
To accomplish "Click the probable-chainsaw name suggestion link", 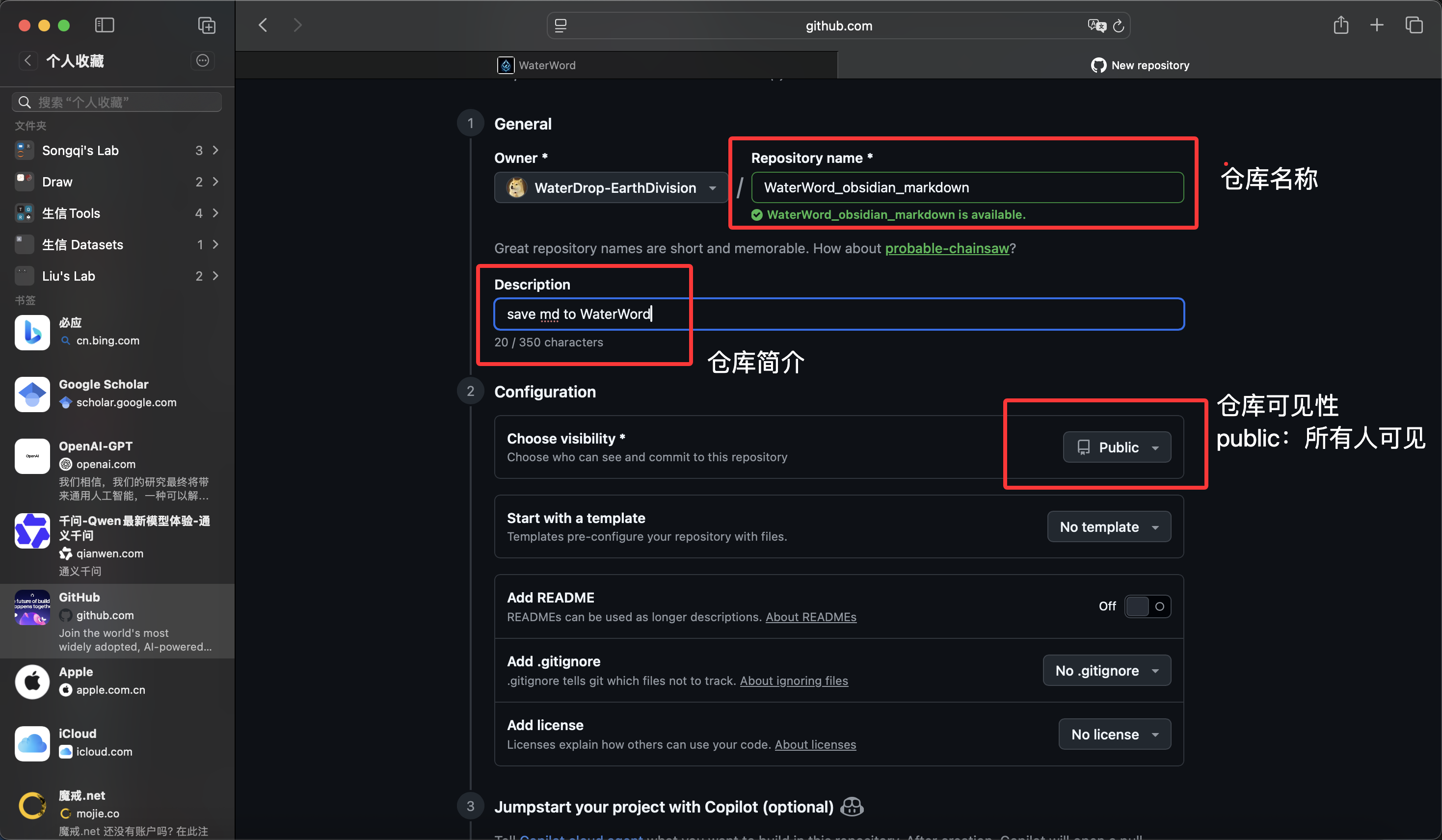I will [947, 248].
